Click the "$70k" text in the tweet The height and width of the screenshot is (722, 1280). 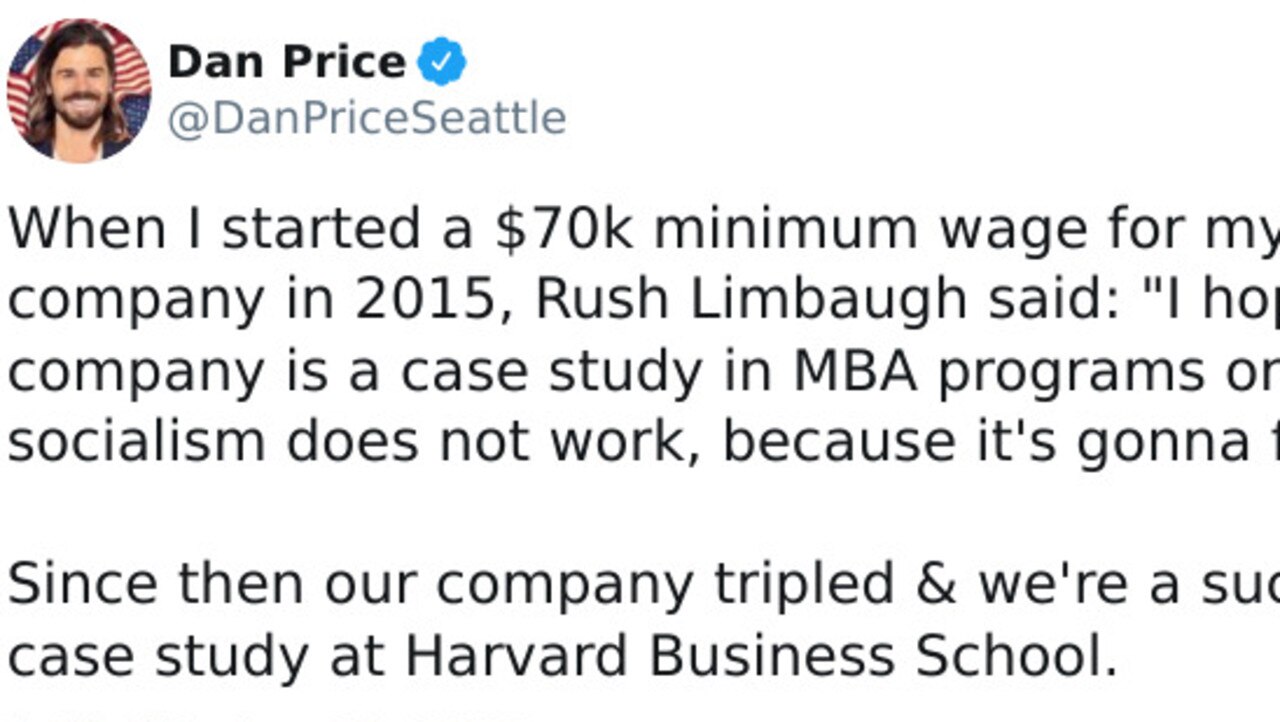point(564,230)
